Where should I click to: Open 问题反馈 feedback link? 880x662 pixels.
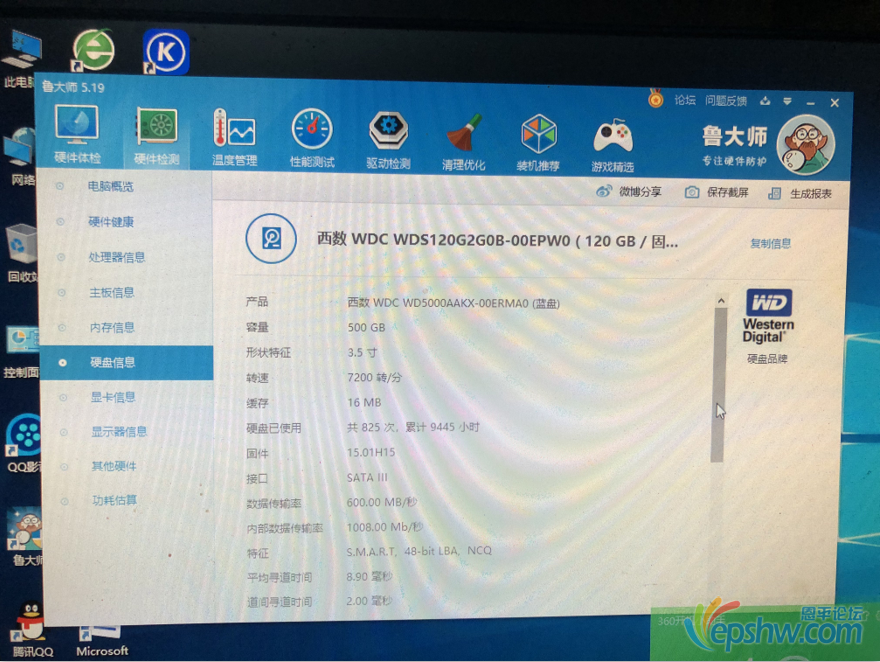click(x=726, y=100)
